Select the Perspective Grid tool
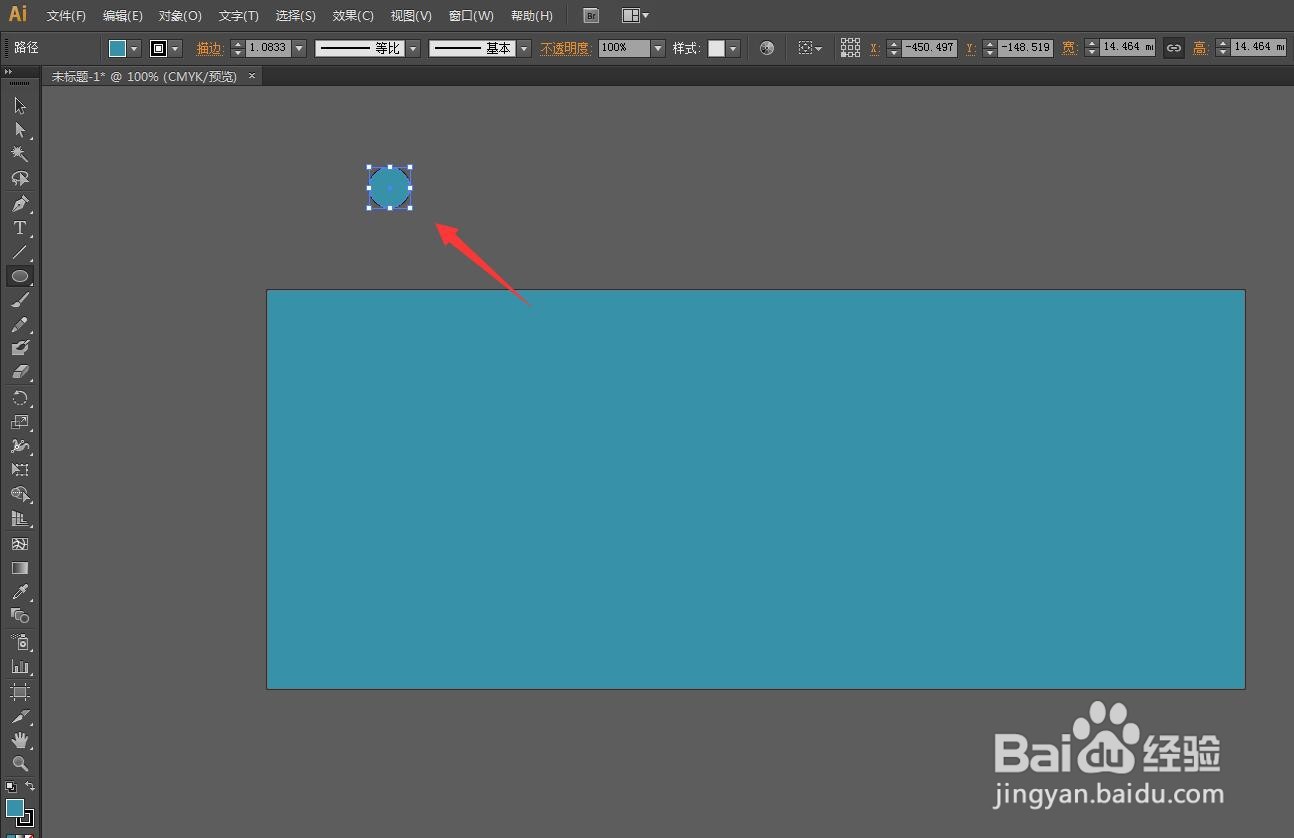The height and width of the screenshot is (838, 1294). point(20,519)
